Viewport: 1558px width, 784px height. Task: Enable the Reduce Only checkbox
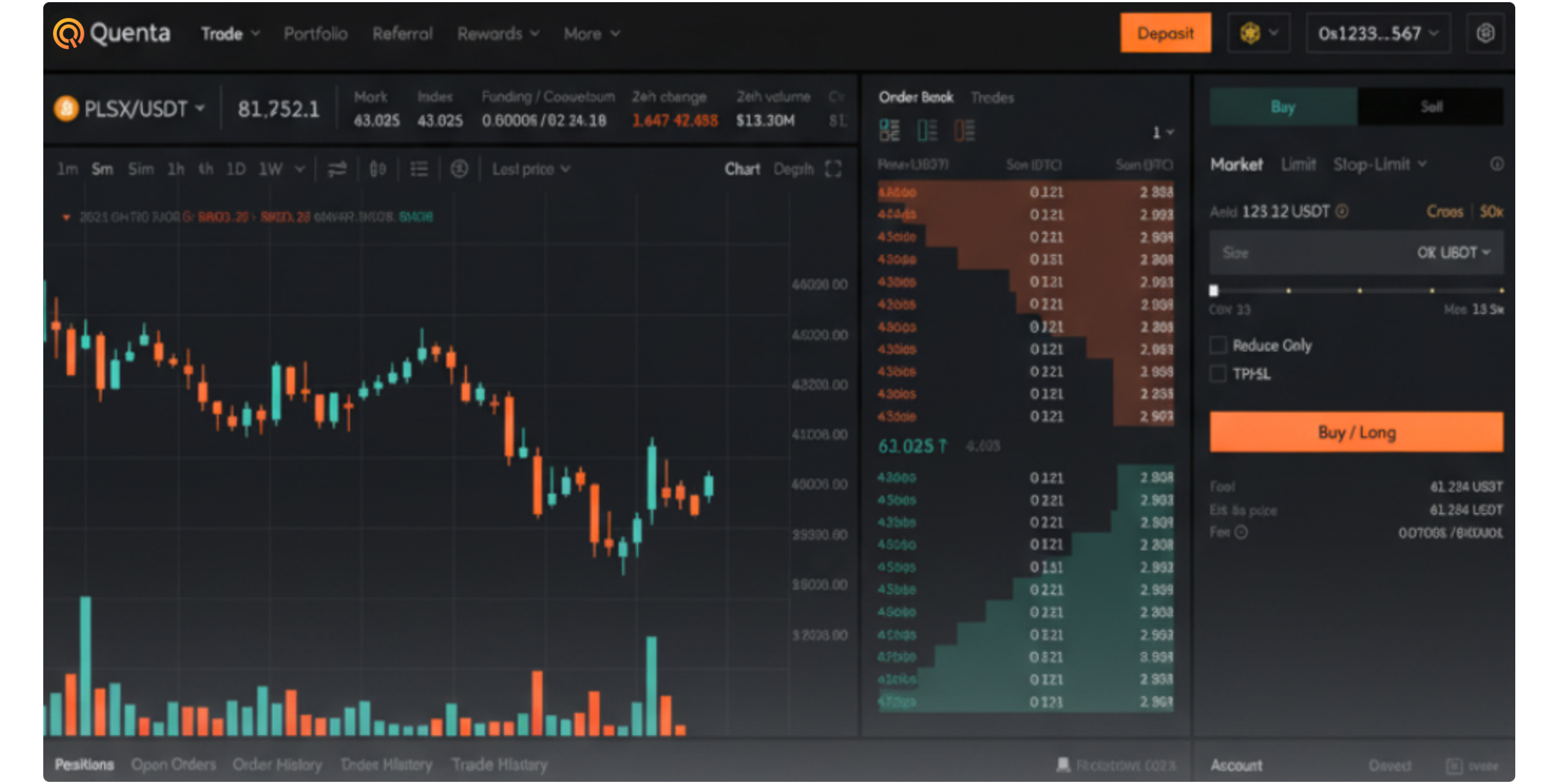coord(1218,345)
